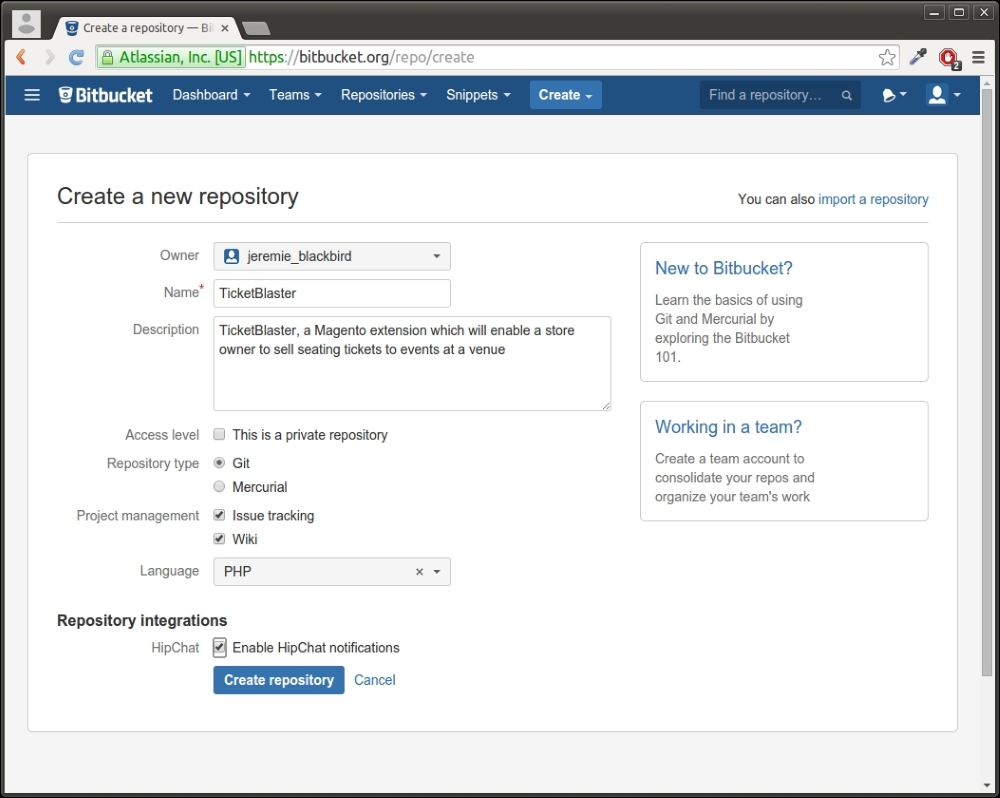This screenshot has width=1000, height=798.
Task: Expand the Create menu in the navbar
Action: tap(565, 95)
